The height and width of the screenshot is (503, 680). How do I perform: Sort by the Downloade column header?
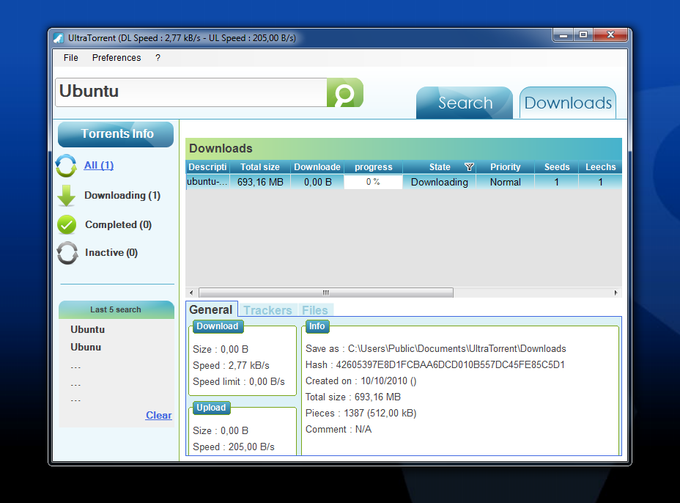pos(317,167)
